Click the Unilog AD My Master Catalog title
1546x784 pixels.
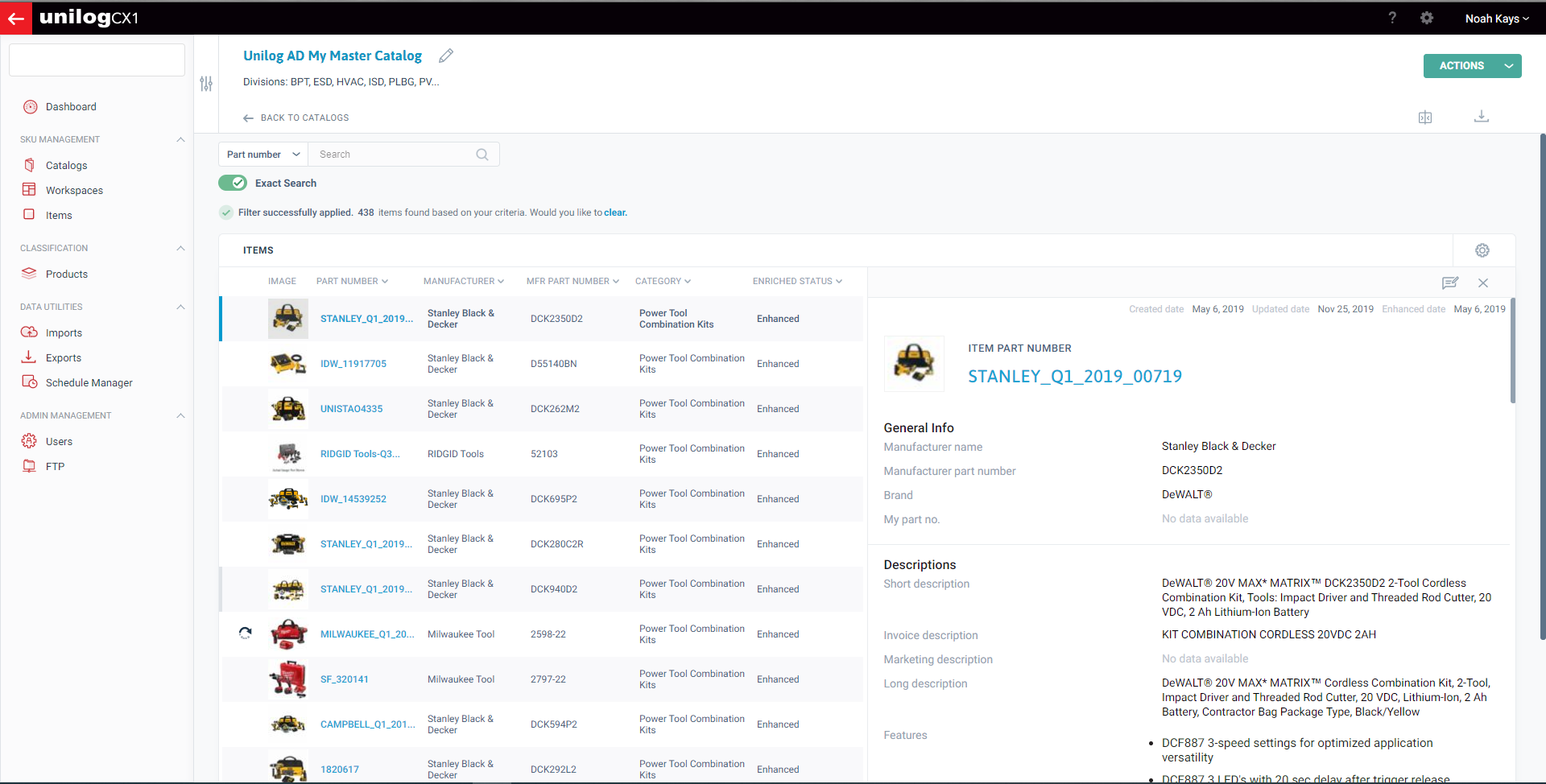coord(333,56)
